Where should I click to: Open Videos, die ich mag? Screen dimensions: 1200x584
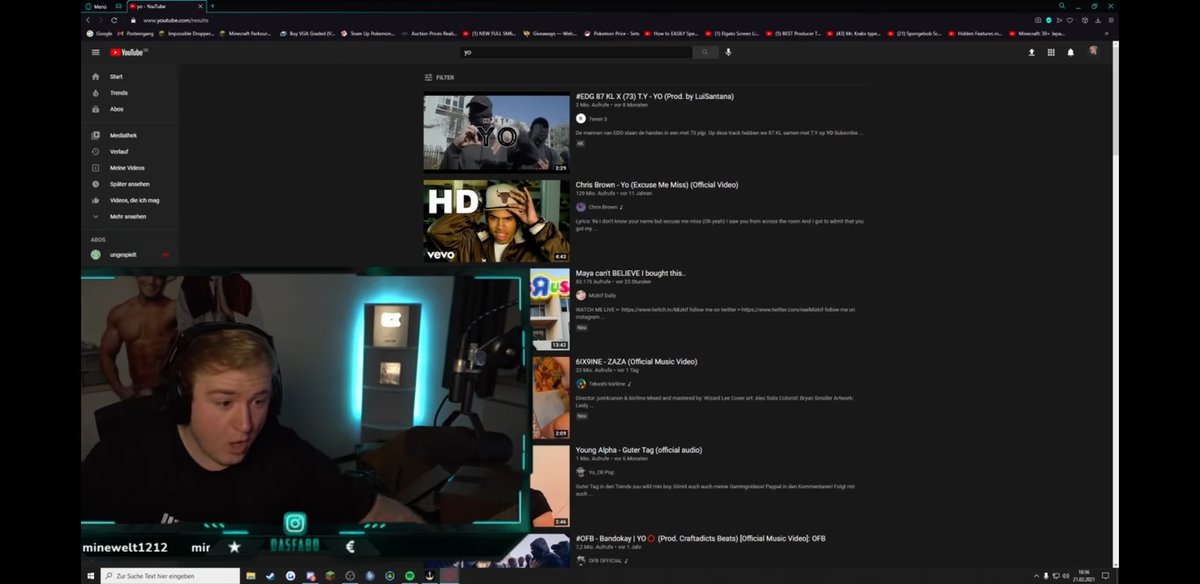click(130, 200)
